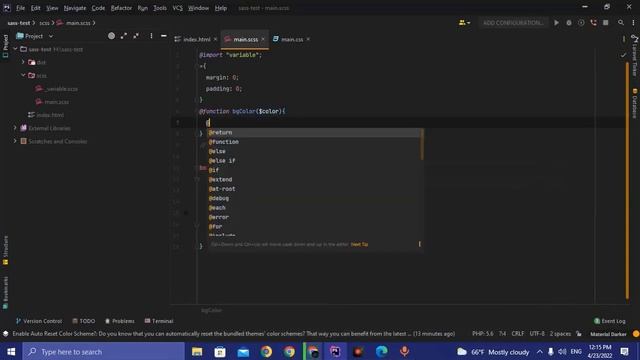The width and height of the screenshot is (640, 360).
Task: Click the locate file target icon in Project panel
Action: [111, 36]
